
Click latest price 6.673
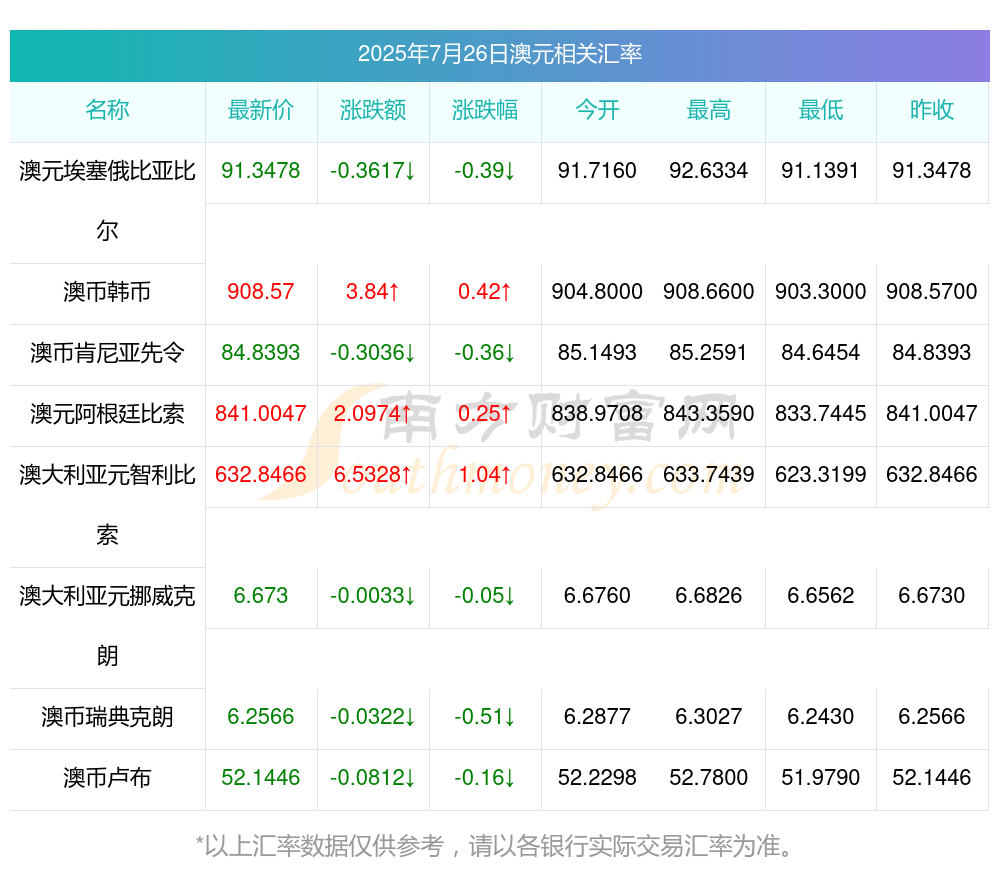[x=261, y=596]
